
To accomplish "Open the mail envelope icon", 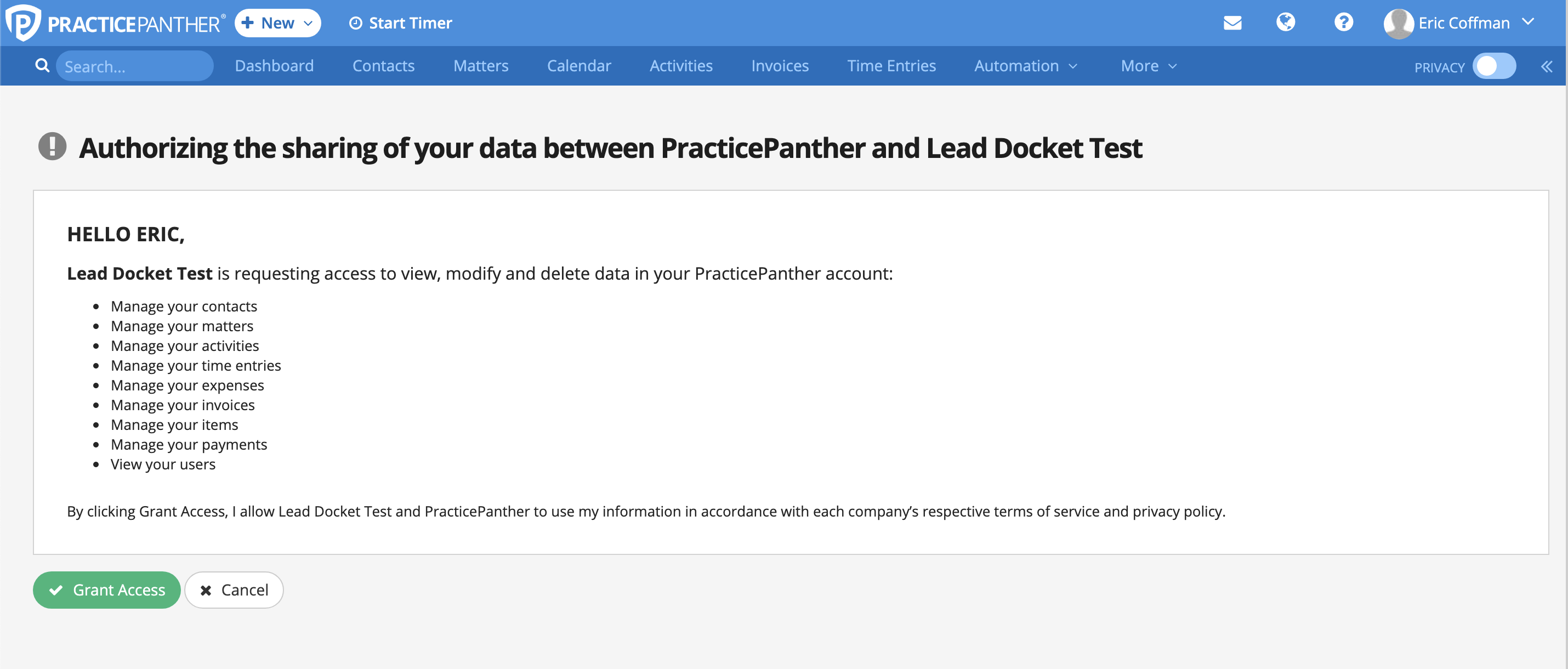I will coord(1232,22).
